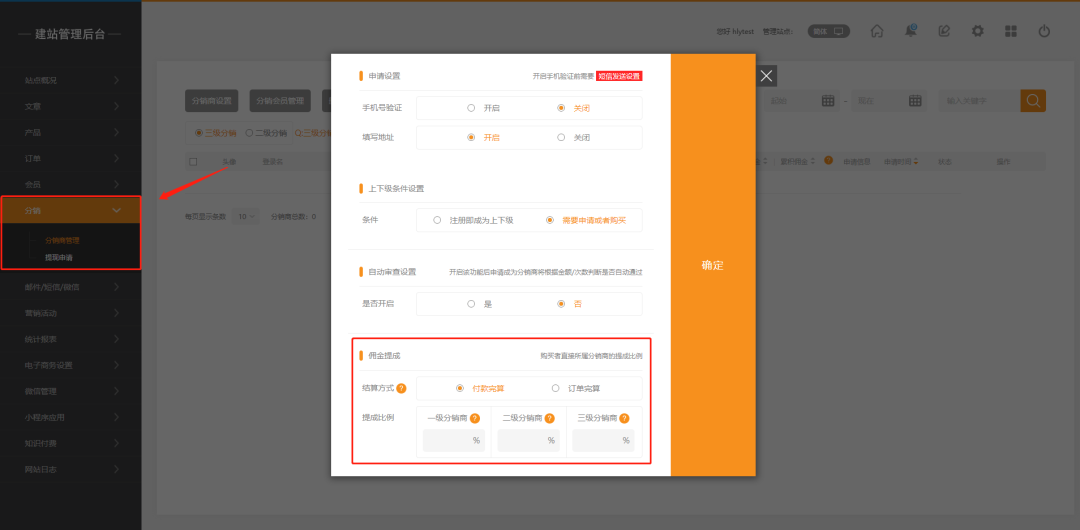Viewport: 1080px width, 530px height.
Task: Select 分销商管理 submenu item
Action: (62, 240)
